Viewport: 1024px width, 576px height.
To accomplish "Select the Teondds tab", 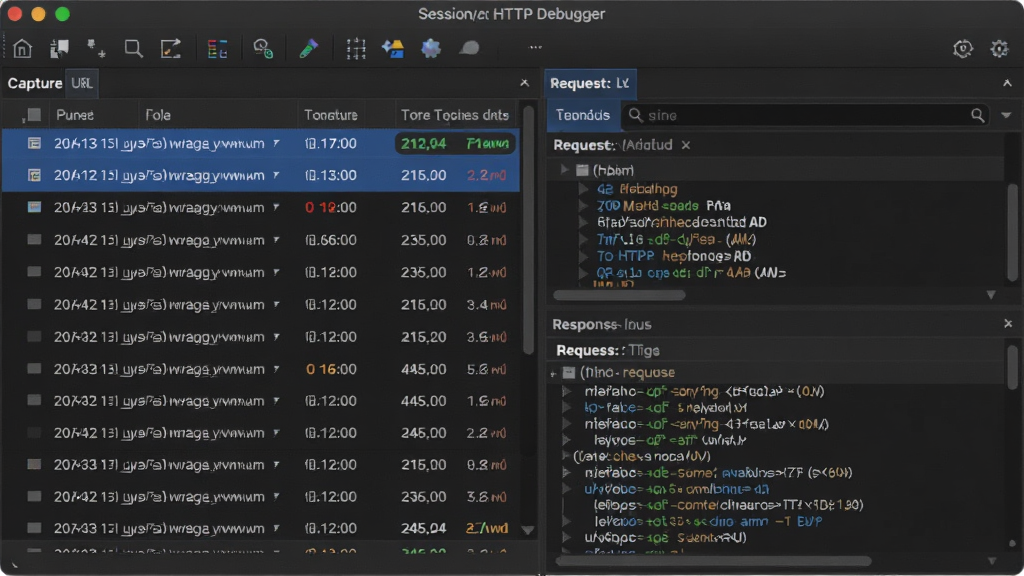I will pyautogui.click(x=583, y=116).
